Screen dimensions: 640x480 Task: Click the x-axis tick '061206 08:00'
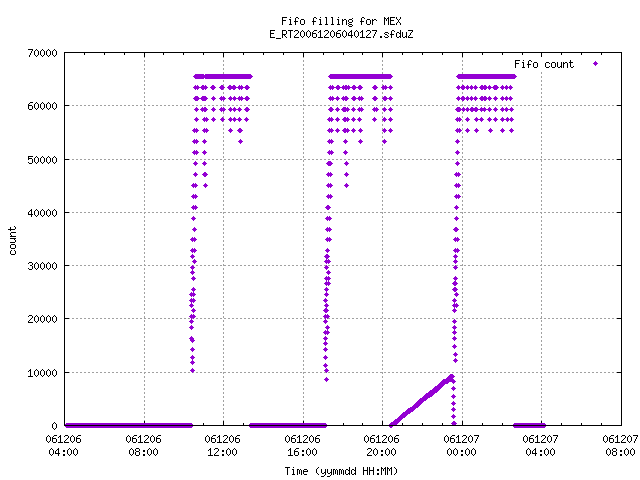[143, 446]
